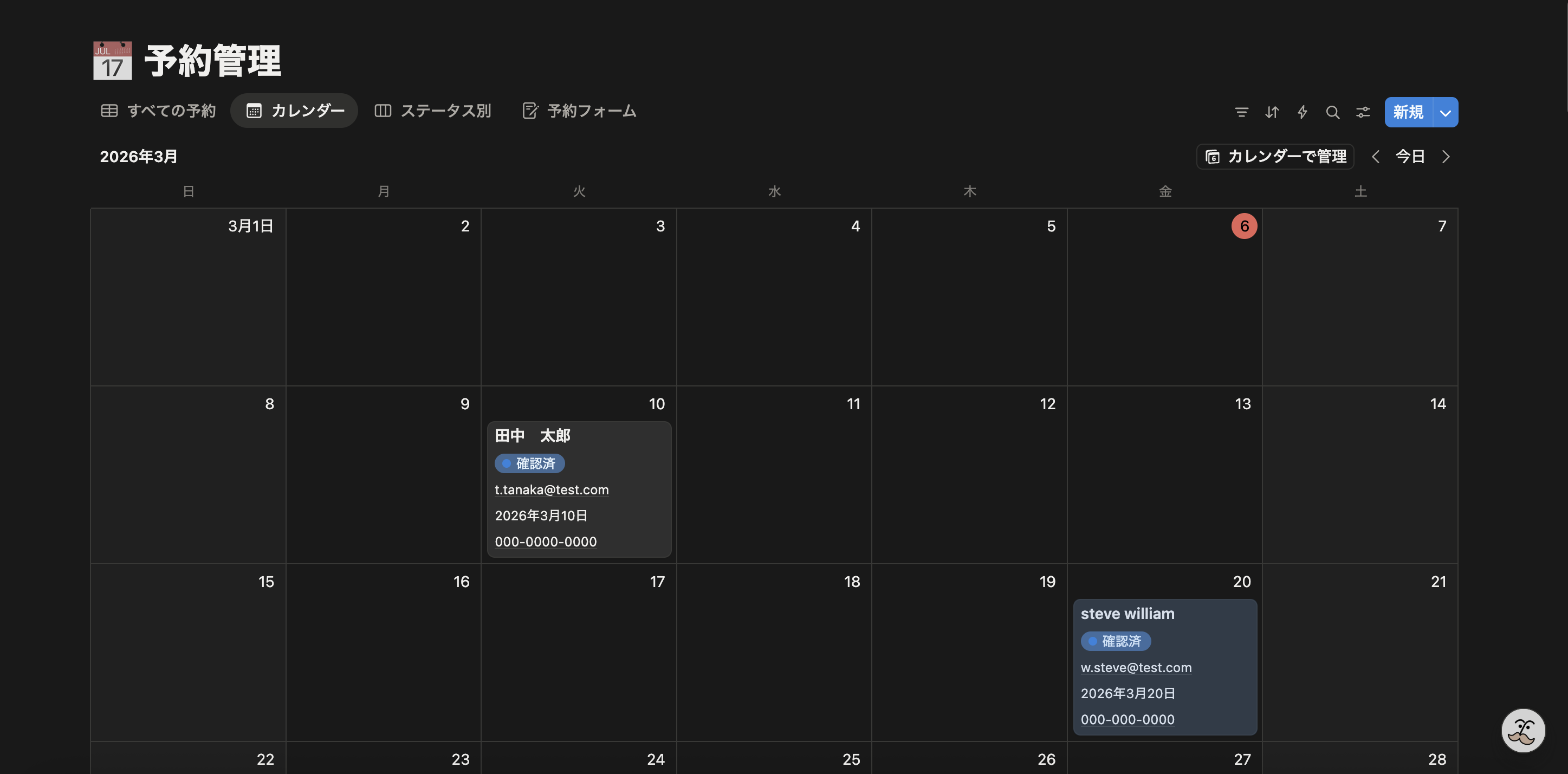This screenshot has height=774, width=1568.
Task: Jump to 今日 in calendar
Action: tap(1410, 157)
